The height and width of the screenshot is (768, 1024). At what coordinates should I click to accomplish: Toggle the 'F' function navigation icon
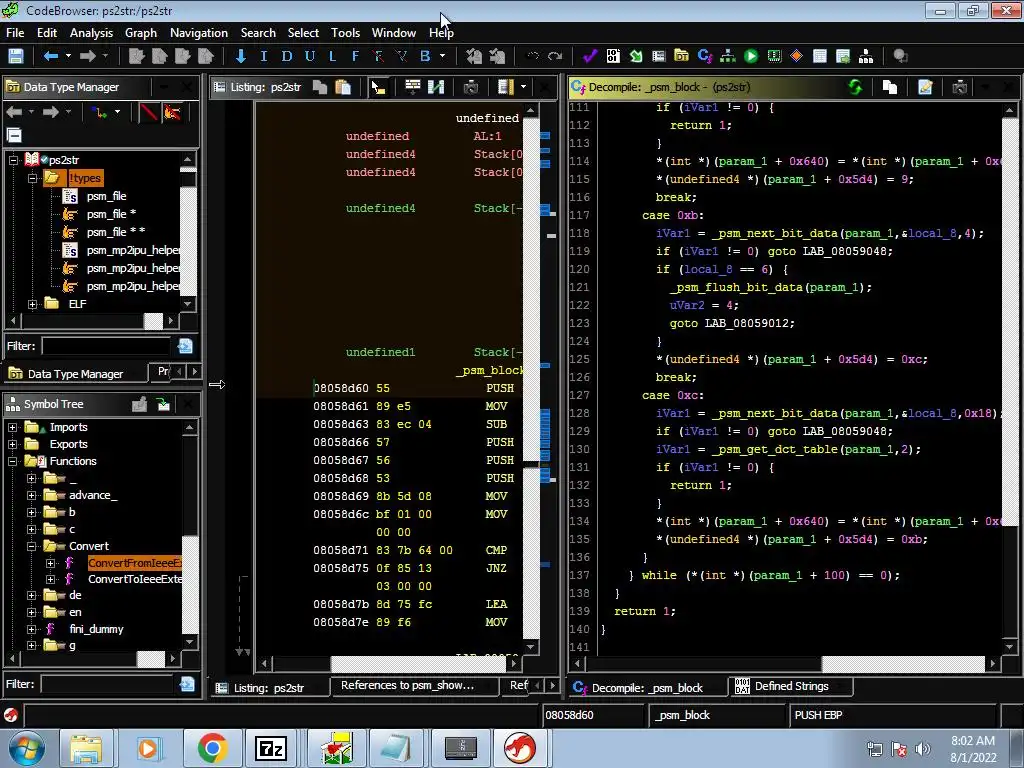[x=355, y=56]
